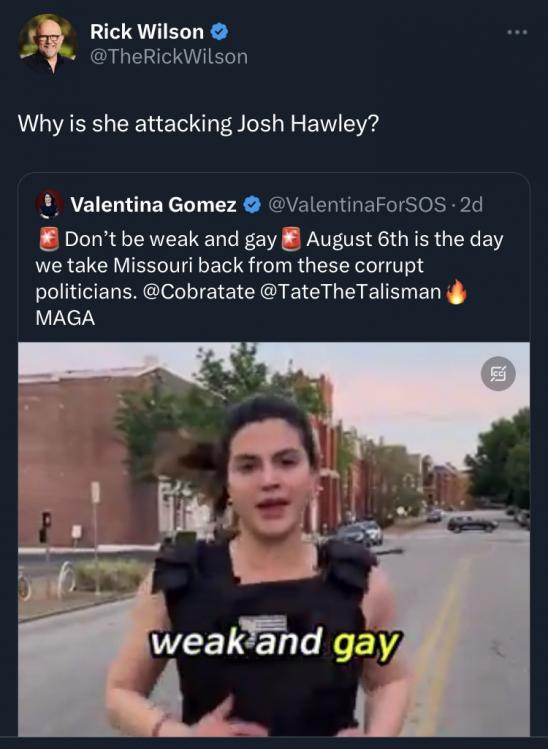Click the Valentina Gomez display name
This screenshot has width=548, height=749.
tap(153, 204)
